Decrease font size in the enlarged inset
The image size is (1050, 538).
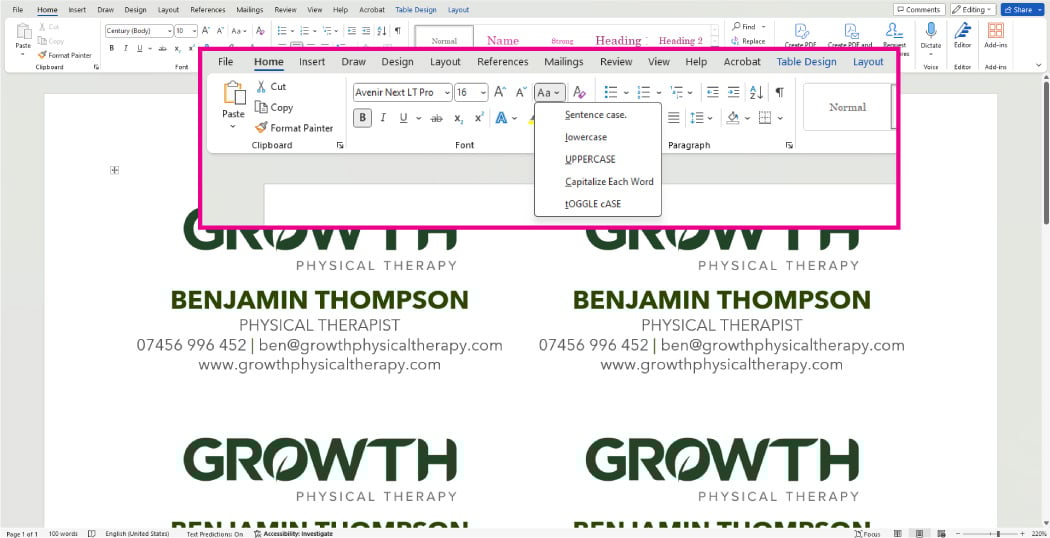[x=520, y=92]
